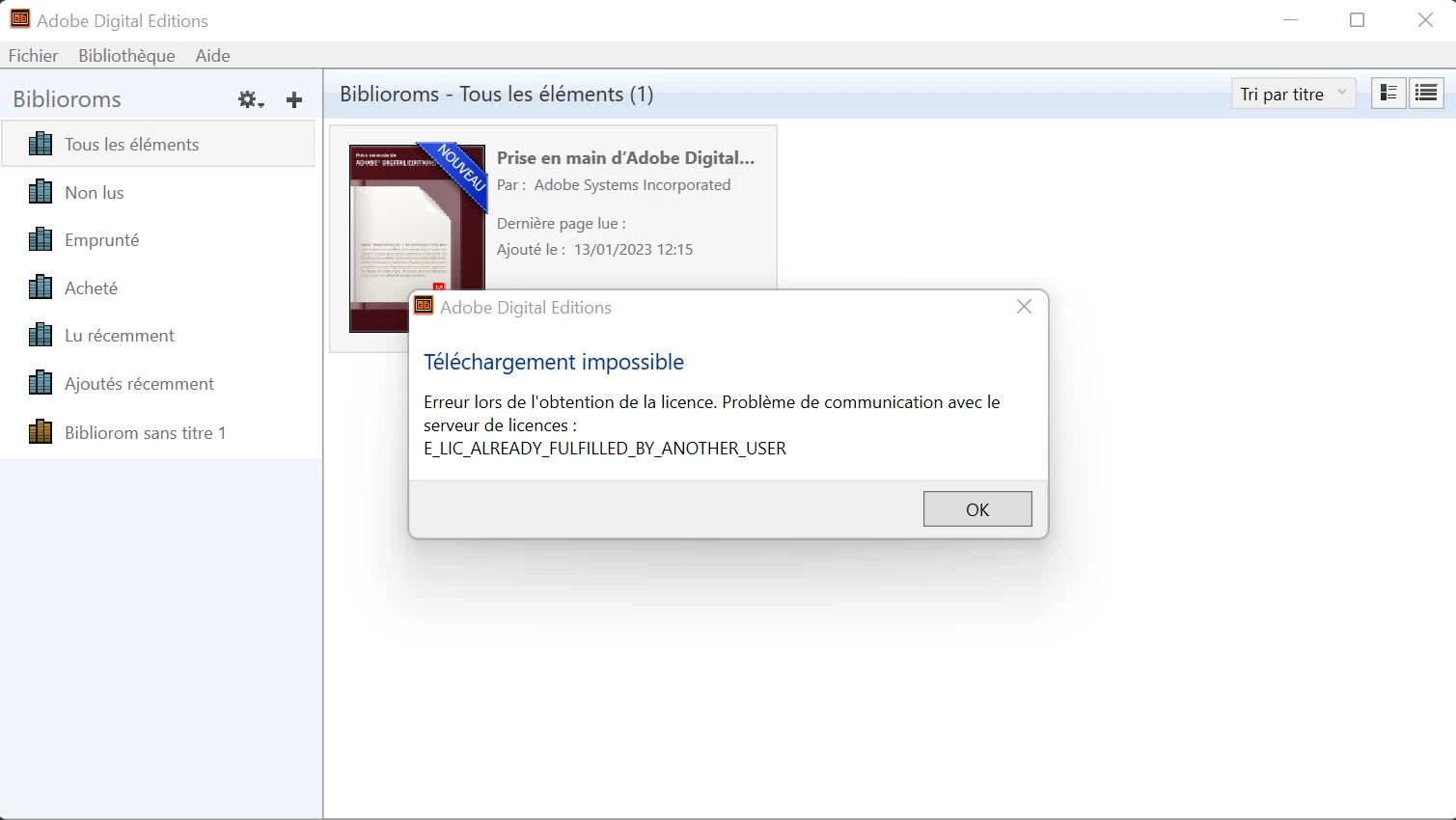This screenshot has width=1456, height=820.
Task: Click the Ajoutés récemment bookshelf icon
Action: point(41,383)
